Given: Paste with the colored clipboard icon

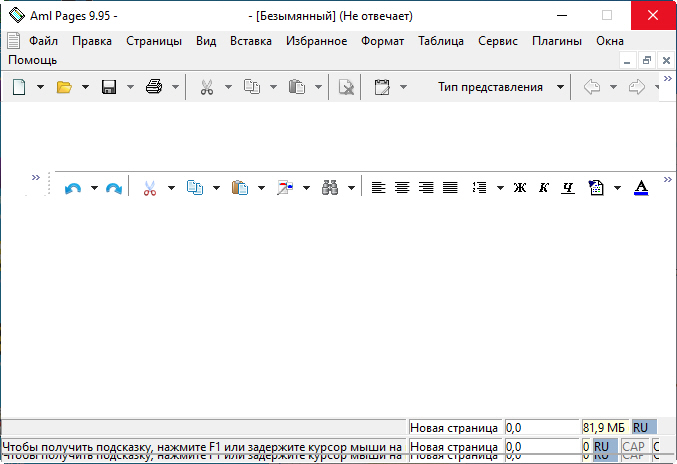Looking at the screenshot, I should coord(240,188).
